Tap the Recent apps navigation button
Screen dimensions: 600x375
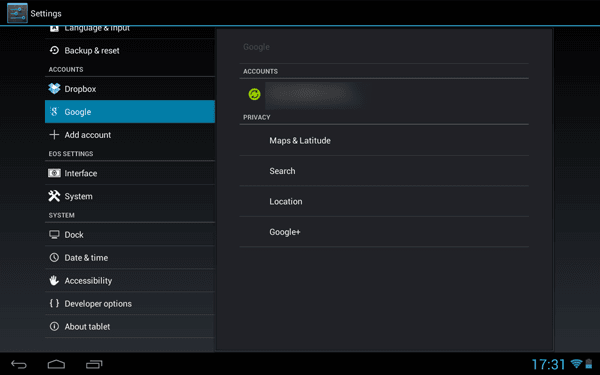[94, 364]
